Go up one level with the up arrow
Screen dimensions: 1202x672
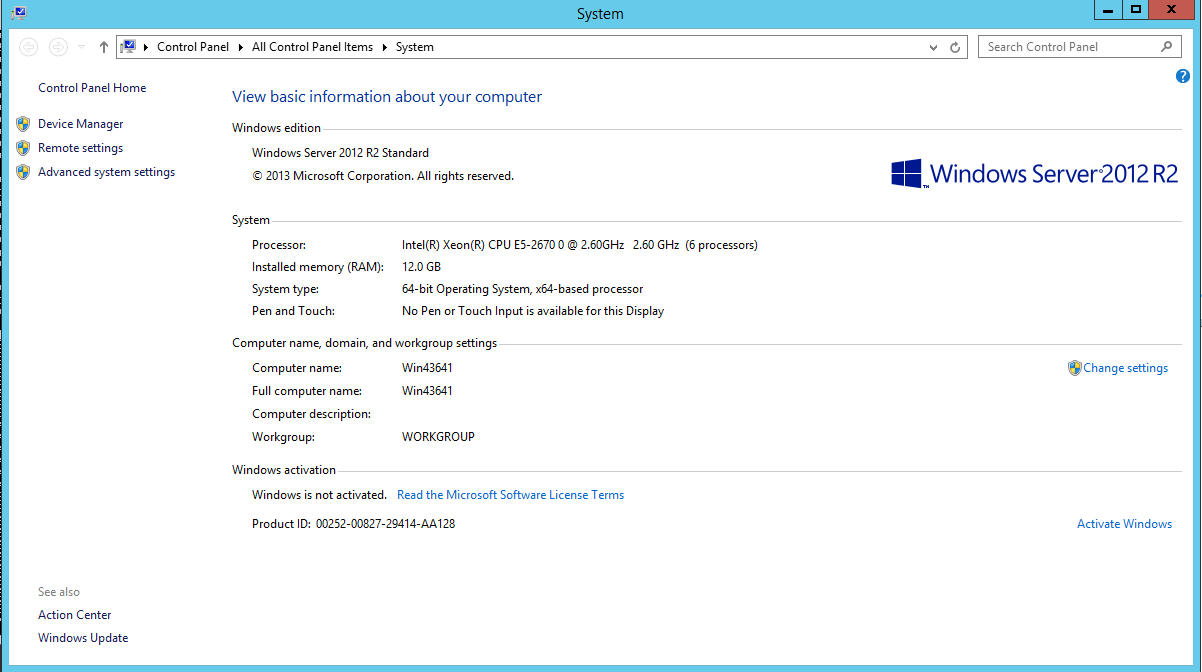tap(104, 47)
